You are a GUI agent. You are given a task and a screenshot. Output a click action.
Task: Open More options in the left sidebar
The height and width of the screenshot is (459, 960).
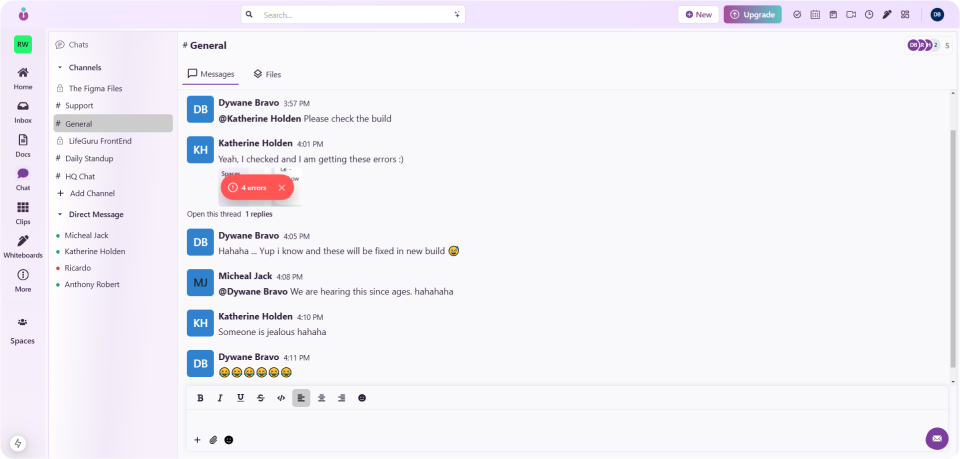pyautogui.click(x=23, y=281)
